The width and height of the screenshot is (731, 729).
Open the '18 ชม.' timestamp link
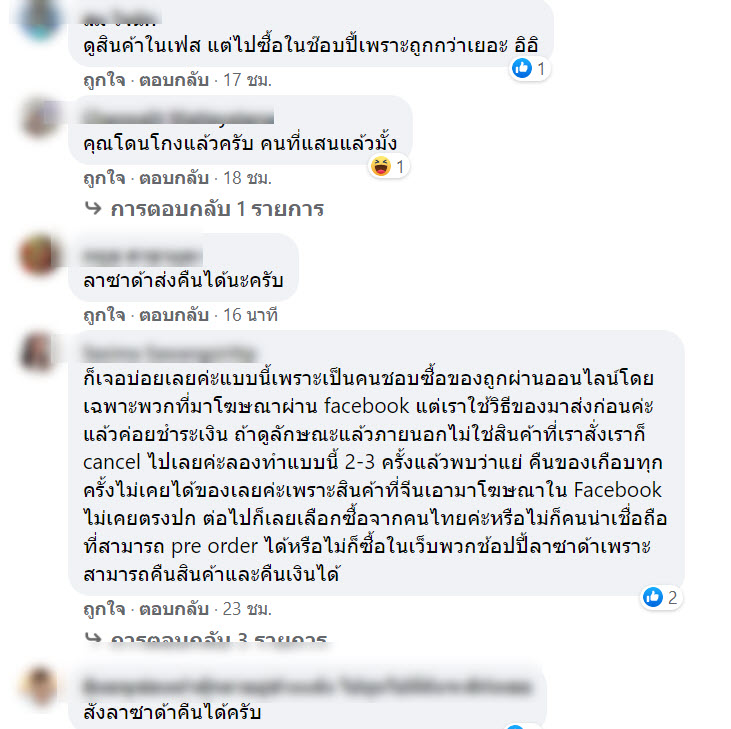[x=247, y=178]
